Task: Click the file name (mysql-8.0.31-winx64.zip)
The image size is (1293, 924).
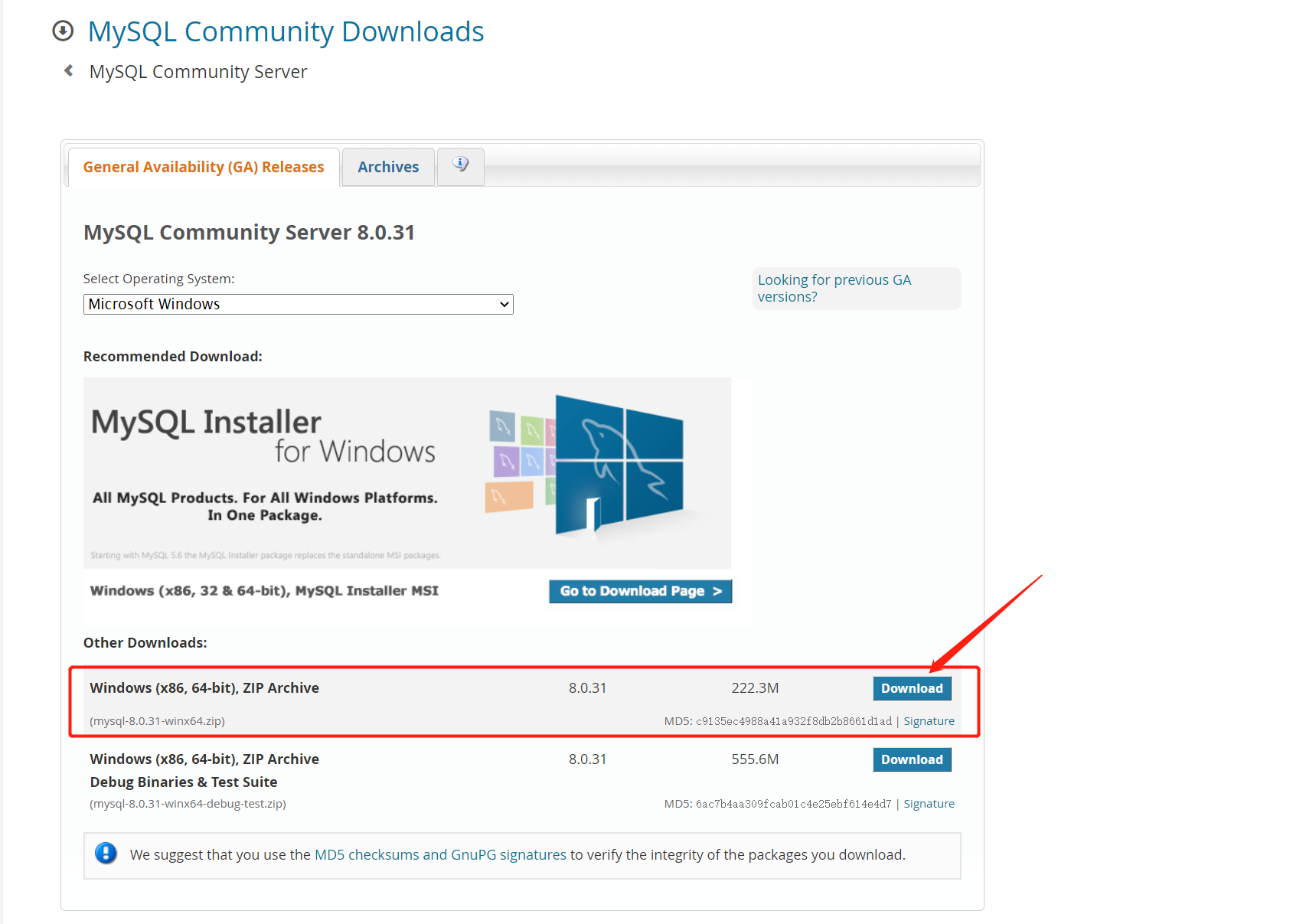Action: [157, 721]
